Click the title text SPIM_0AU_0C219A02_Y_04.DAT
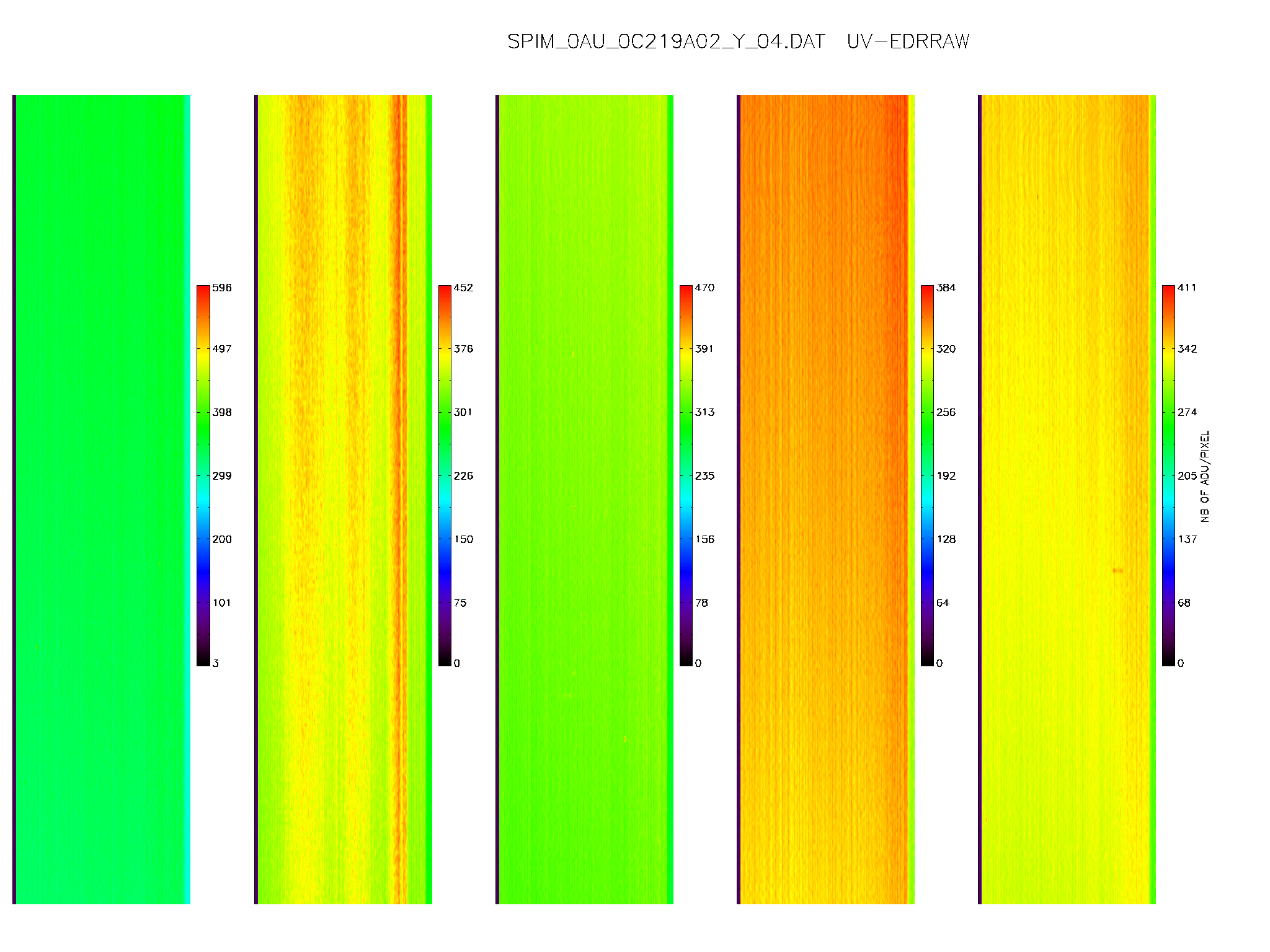 [666, 42]
